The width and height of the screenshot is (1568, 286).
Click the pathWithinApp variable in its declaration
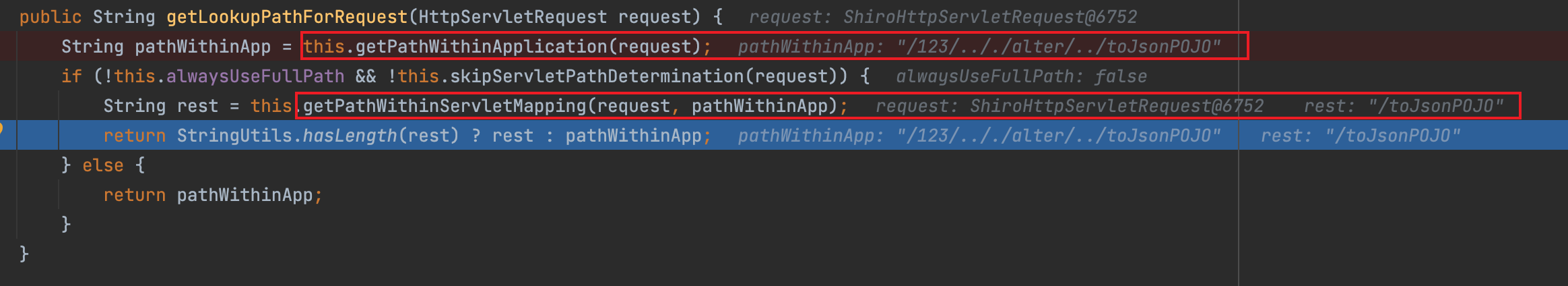(x=202, y=47)
